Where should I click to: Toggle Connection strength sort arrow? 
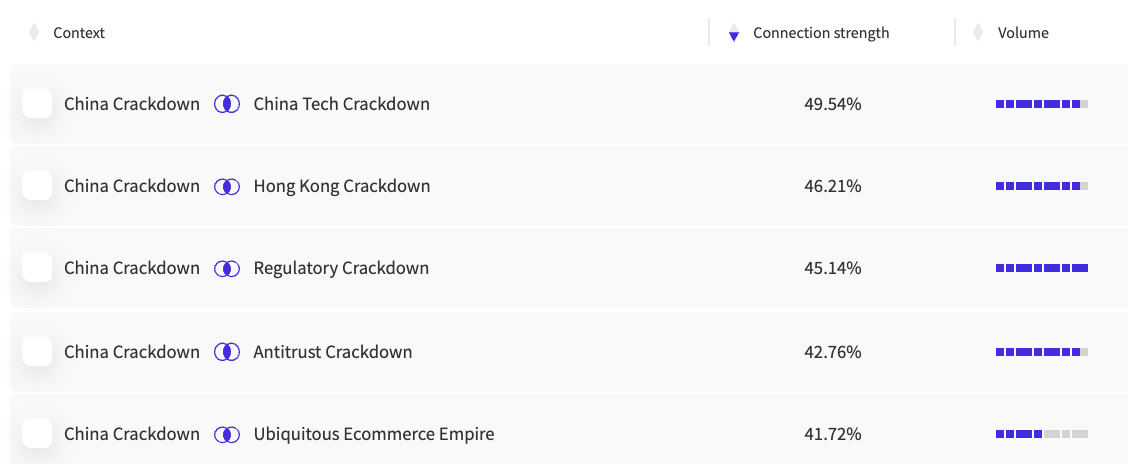click(x=734, y=32)
